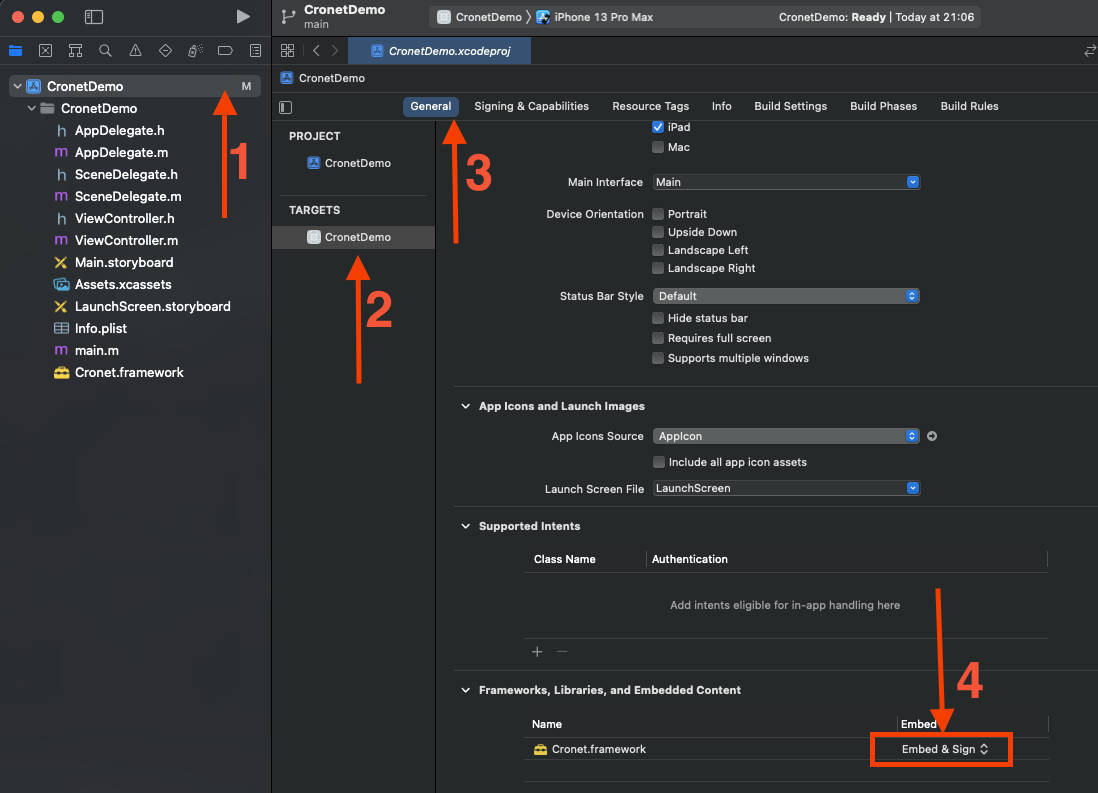Check Hide status bar
Image resolution: width=1098 pixels, height=793 pixels.
coord(658,318)
